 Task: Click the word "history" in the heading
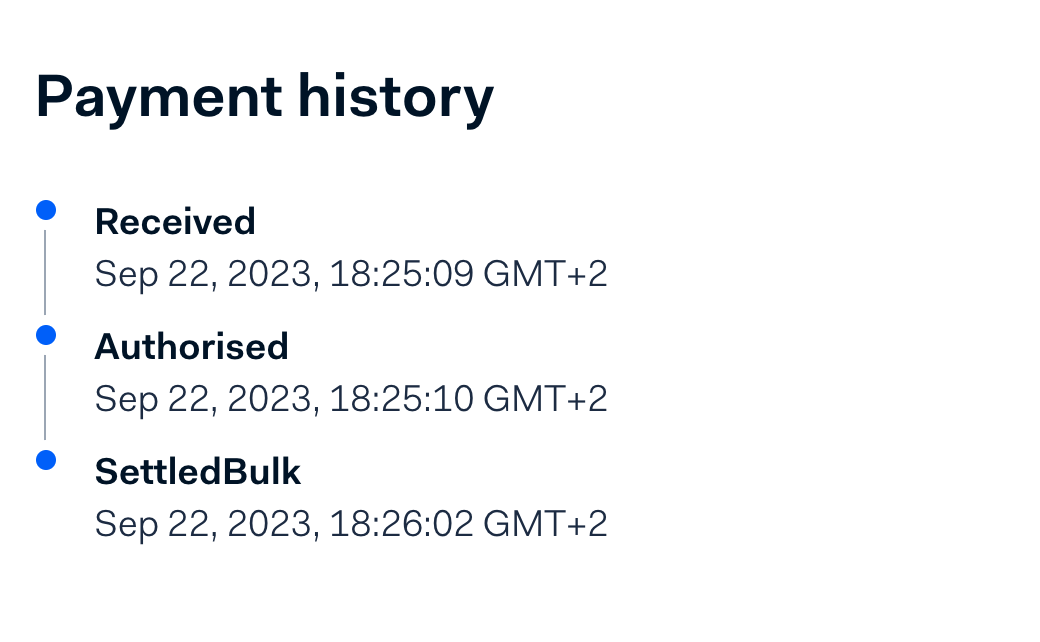click(x=396, y=98)
